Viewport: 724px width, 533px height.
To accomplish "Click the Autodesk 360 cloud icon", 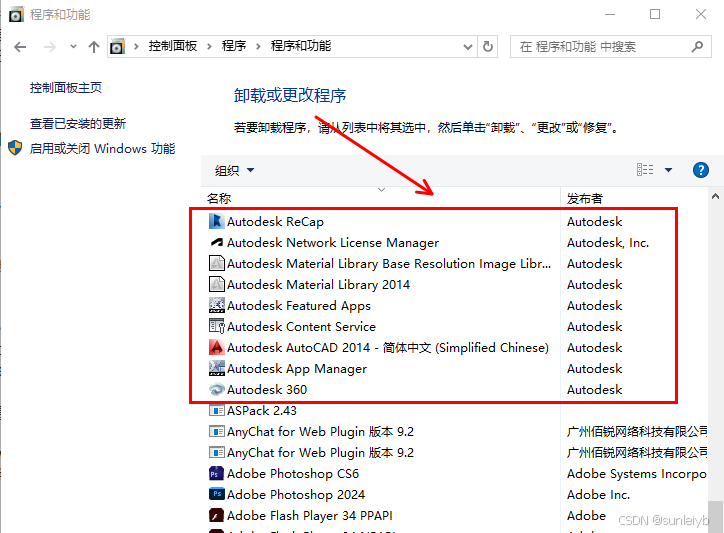I will click(x=217, y=389).
